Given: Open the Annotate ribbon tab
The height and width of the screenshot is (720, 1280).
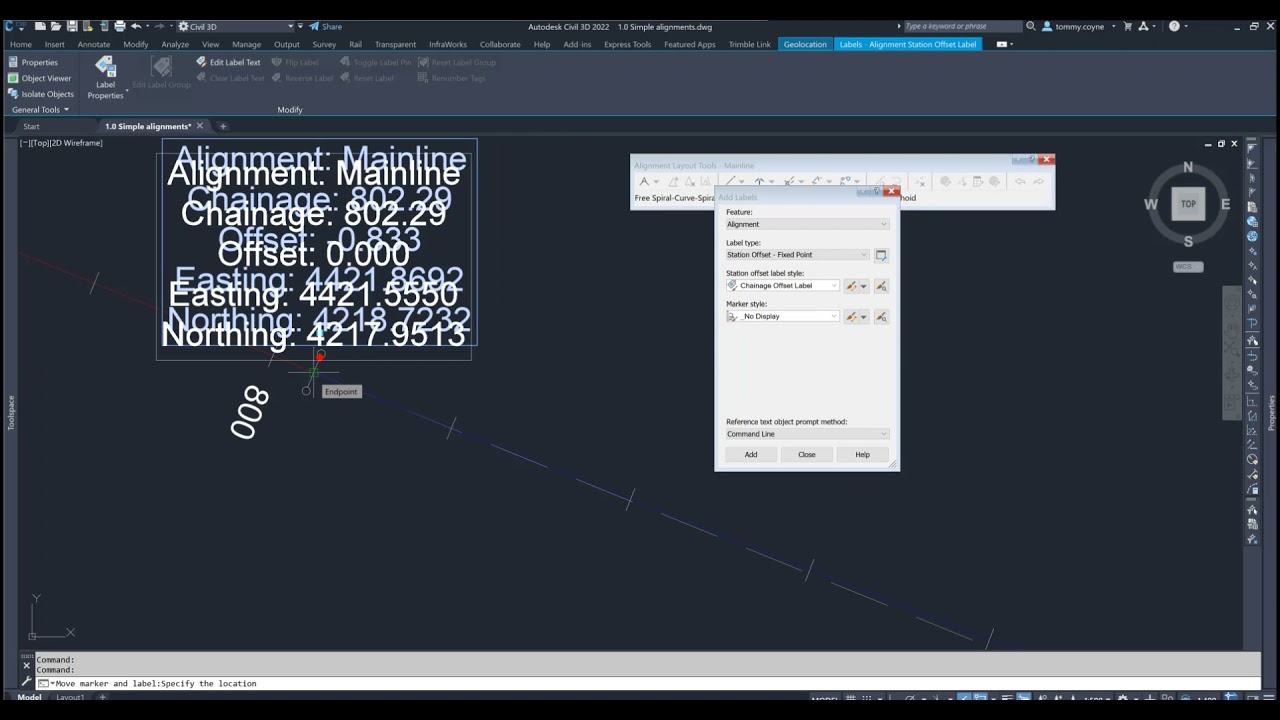Looking at the screenshot, I should tap(94, 44).
